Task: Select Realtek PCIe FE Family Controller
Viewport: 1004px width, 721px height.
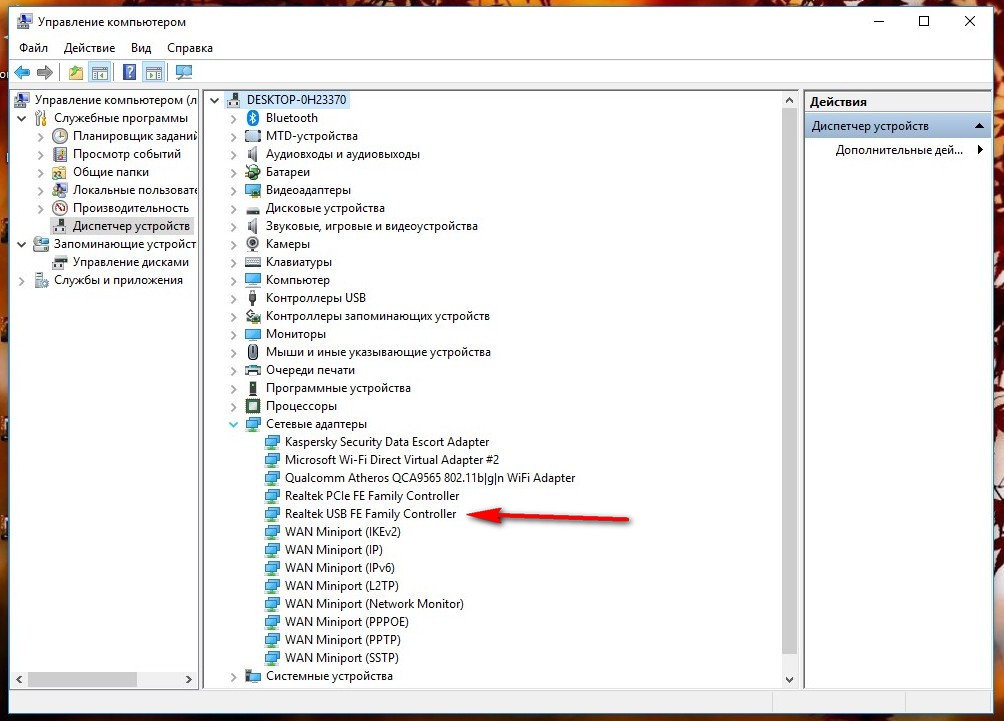Action: 371,496
